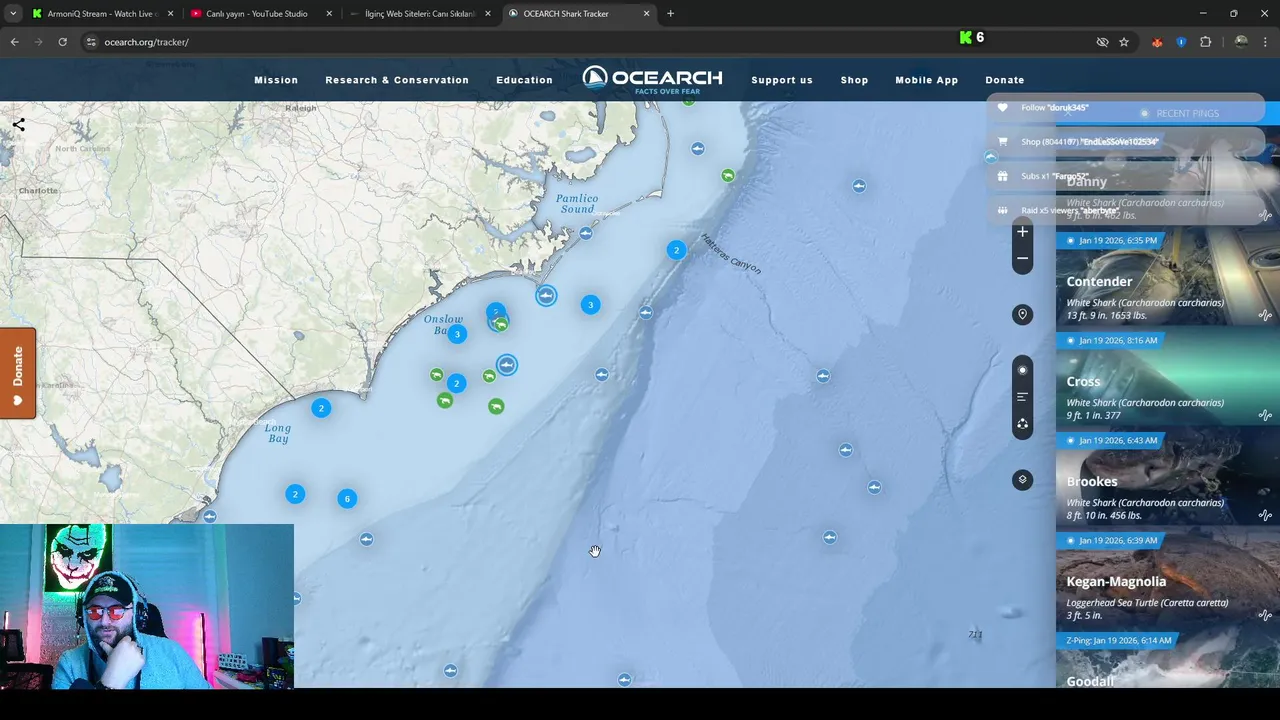Viewport: 1280px width, 720px height.
Task: Open the Education menu
Action: [x=524, y=80]
